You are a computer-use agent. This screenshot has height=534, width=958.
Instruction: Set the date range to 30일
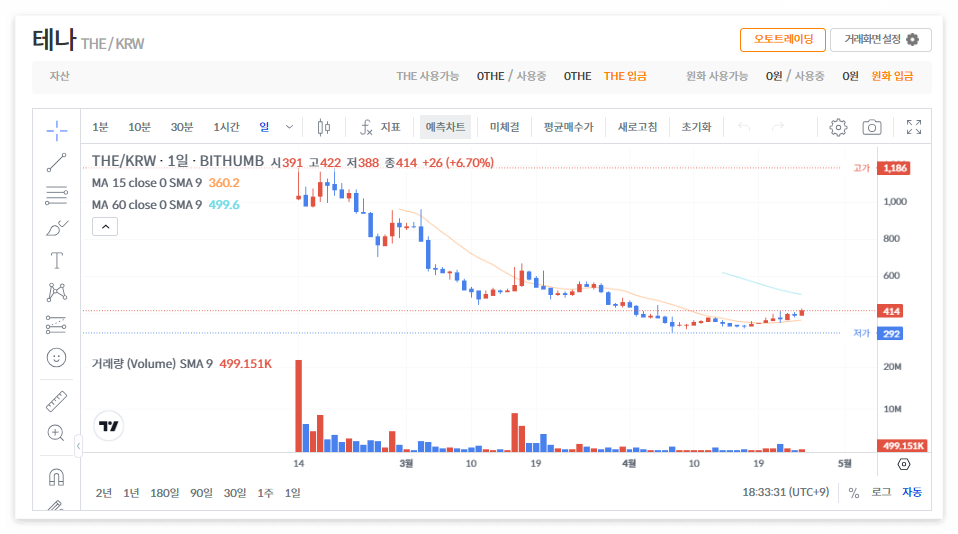coord(235,493)
